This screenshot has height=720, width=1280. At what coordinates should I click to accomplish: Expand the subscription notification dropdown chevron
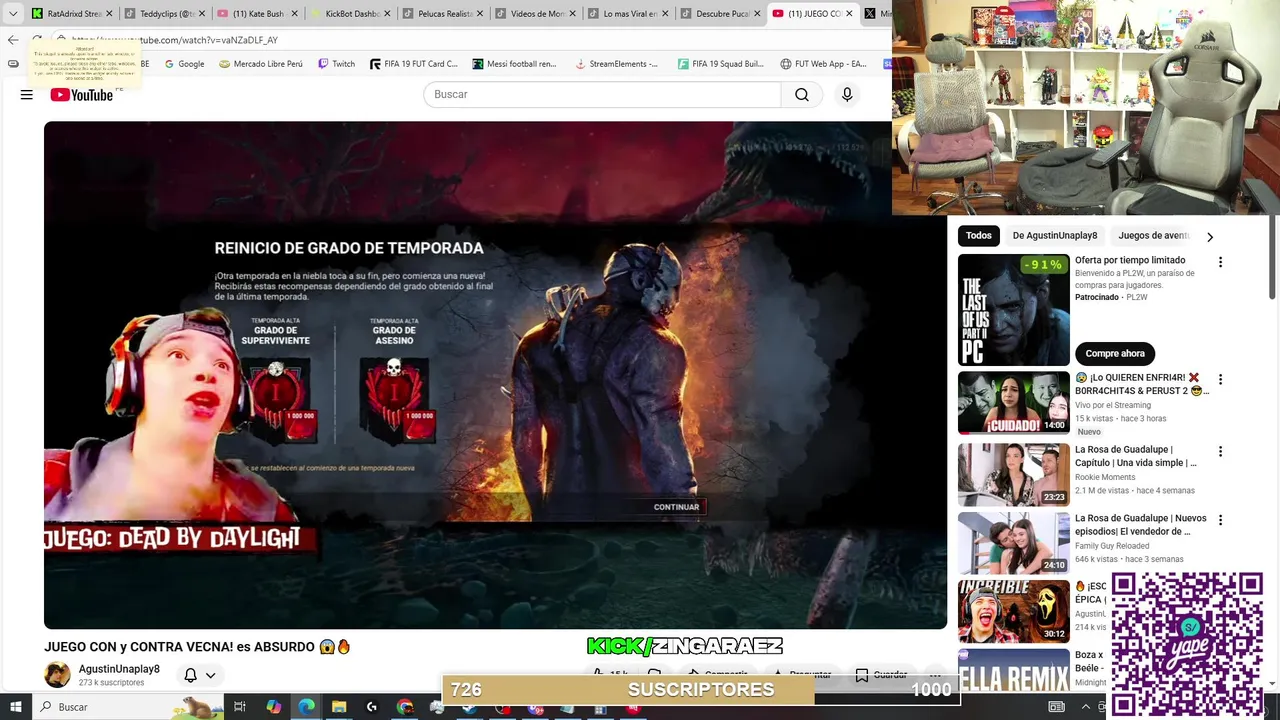coord(211,675)
